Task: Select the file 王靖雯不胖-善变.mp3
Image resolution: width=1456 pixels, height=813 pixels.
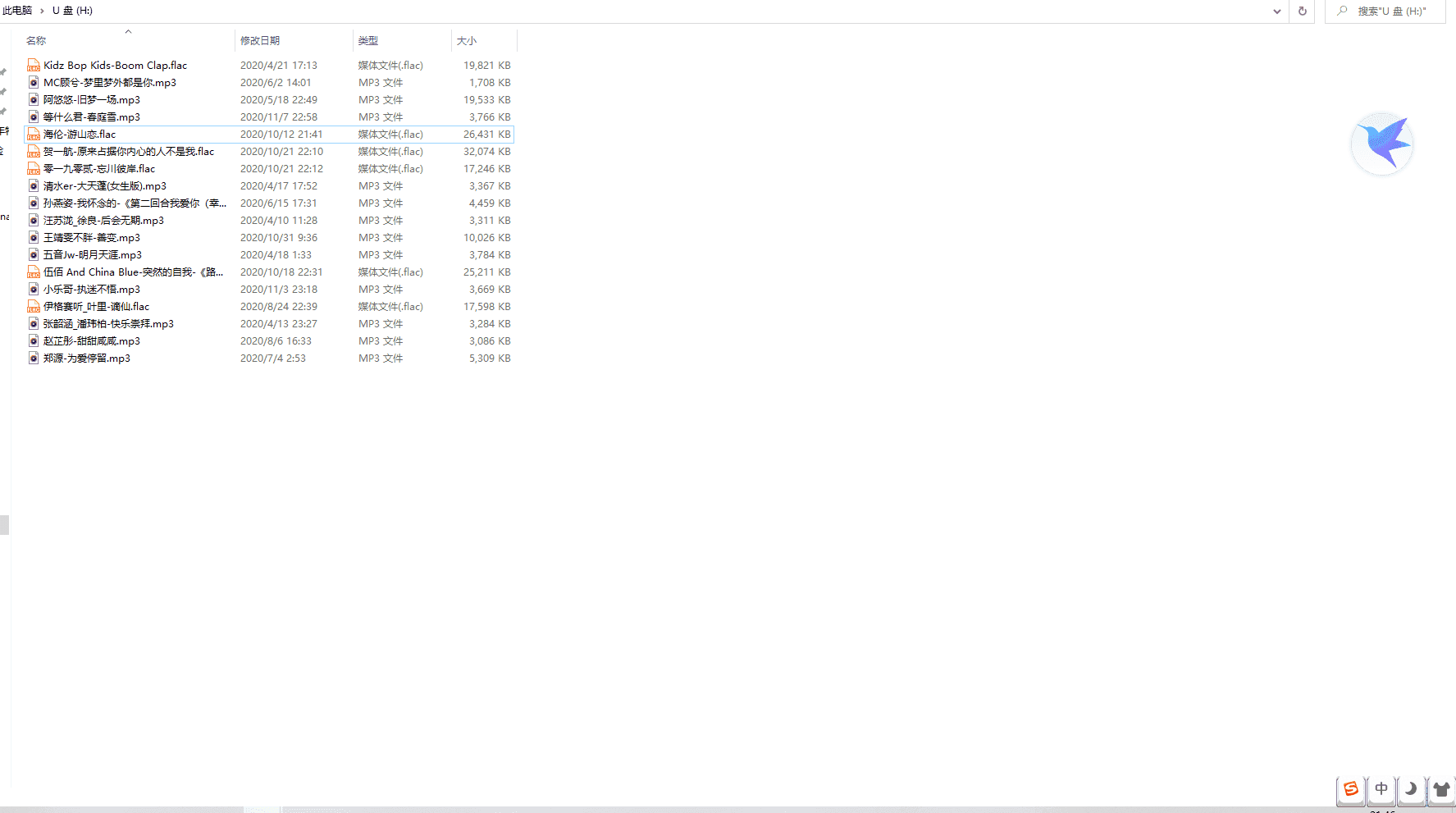Action: click(x=92, y=238)
